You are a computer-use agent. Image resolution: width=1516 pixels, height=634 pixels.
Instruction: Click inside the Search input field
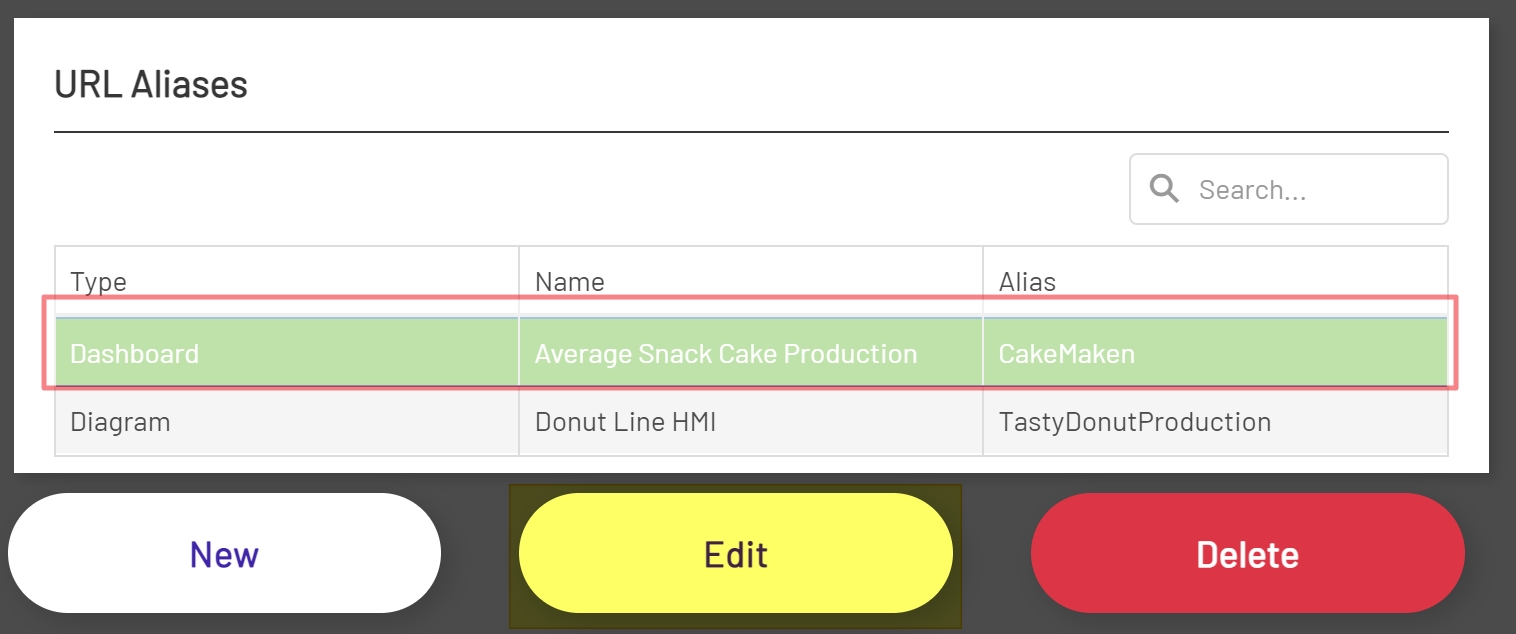[1300, 188]
